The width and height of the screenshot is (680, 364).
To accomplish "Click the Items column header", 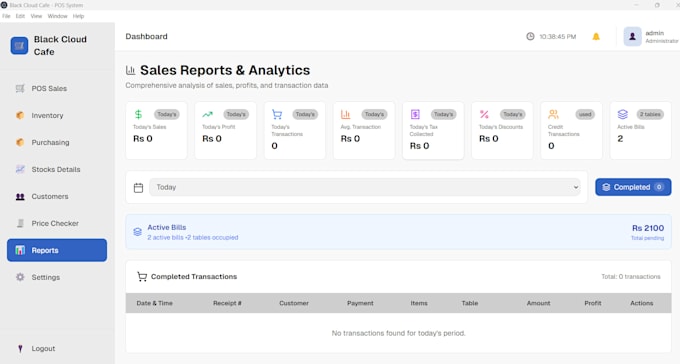I will pos(419,303).
